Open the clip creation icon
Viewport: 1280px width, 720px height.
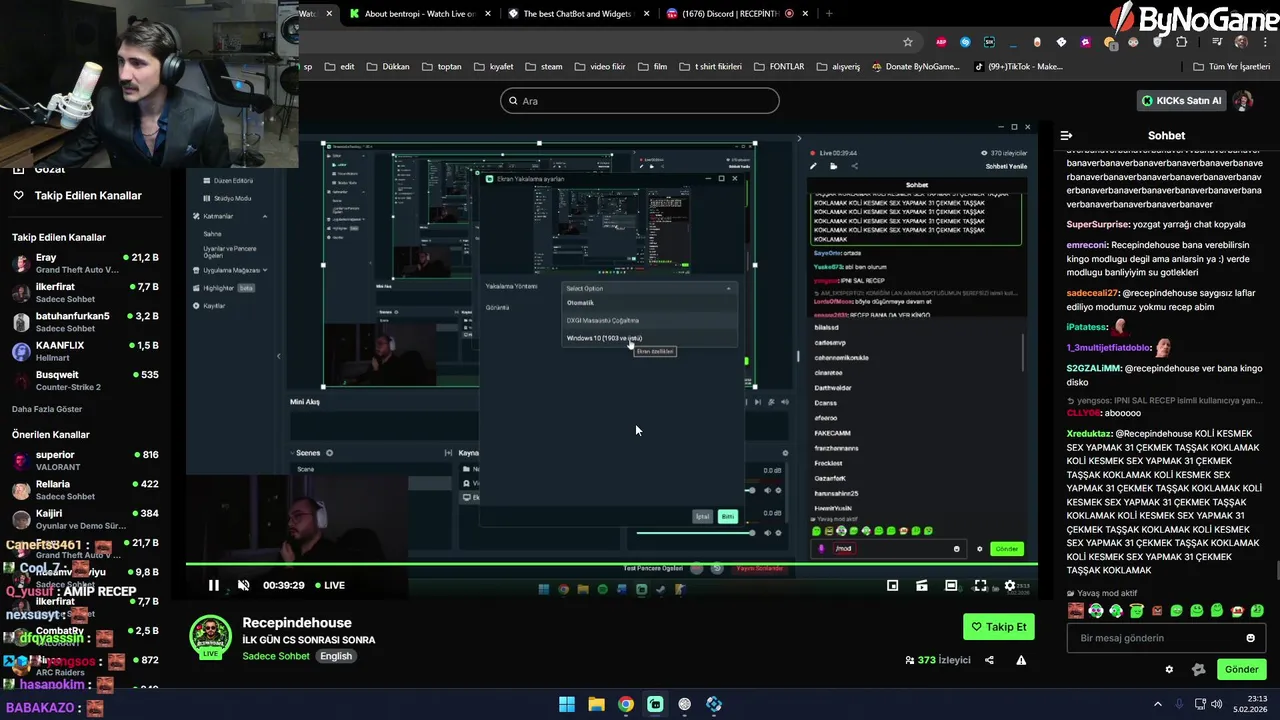pyautogui.click(x=921, y=585)
